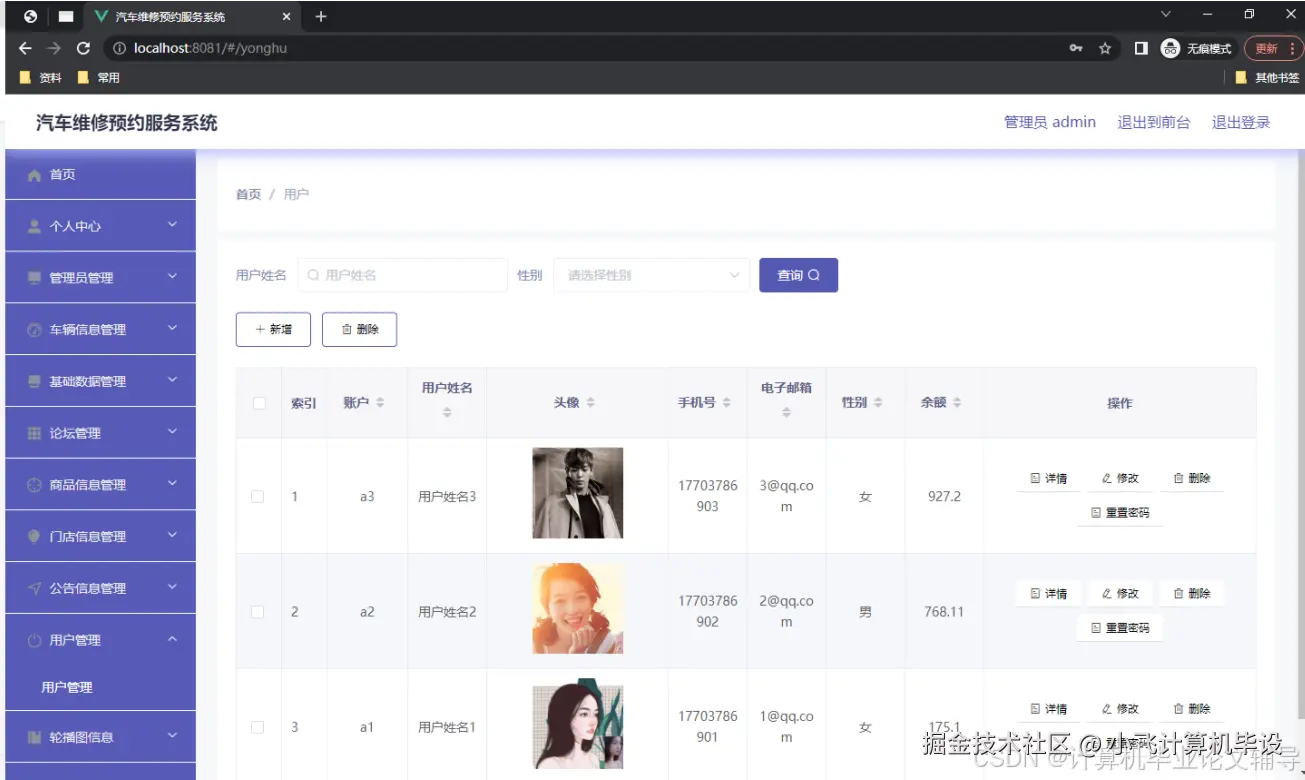Collapse the 用户管理 menu chevron
This screenshot has height=780, width=1305.
[x=172, y=639]
